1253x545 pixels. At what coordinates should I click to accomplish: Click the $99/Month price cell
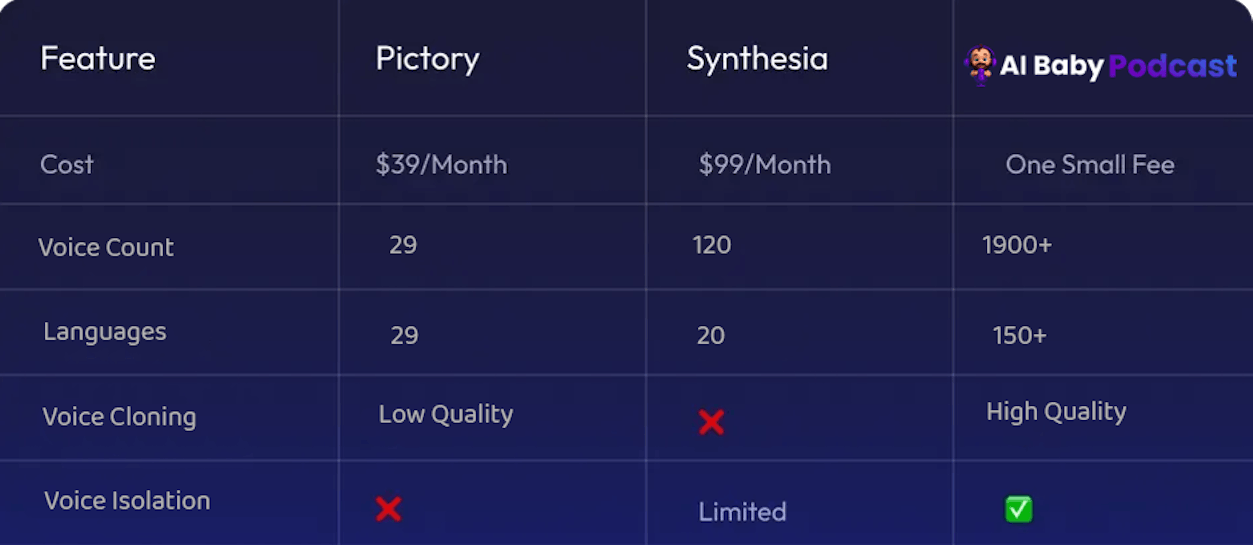click(765, 165)
